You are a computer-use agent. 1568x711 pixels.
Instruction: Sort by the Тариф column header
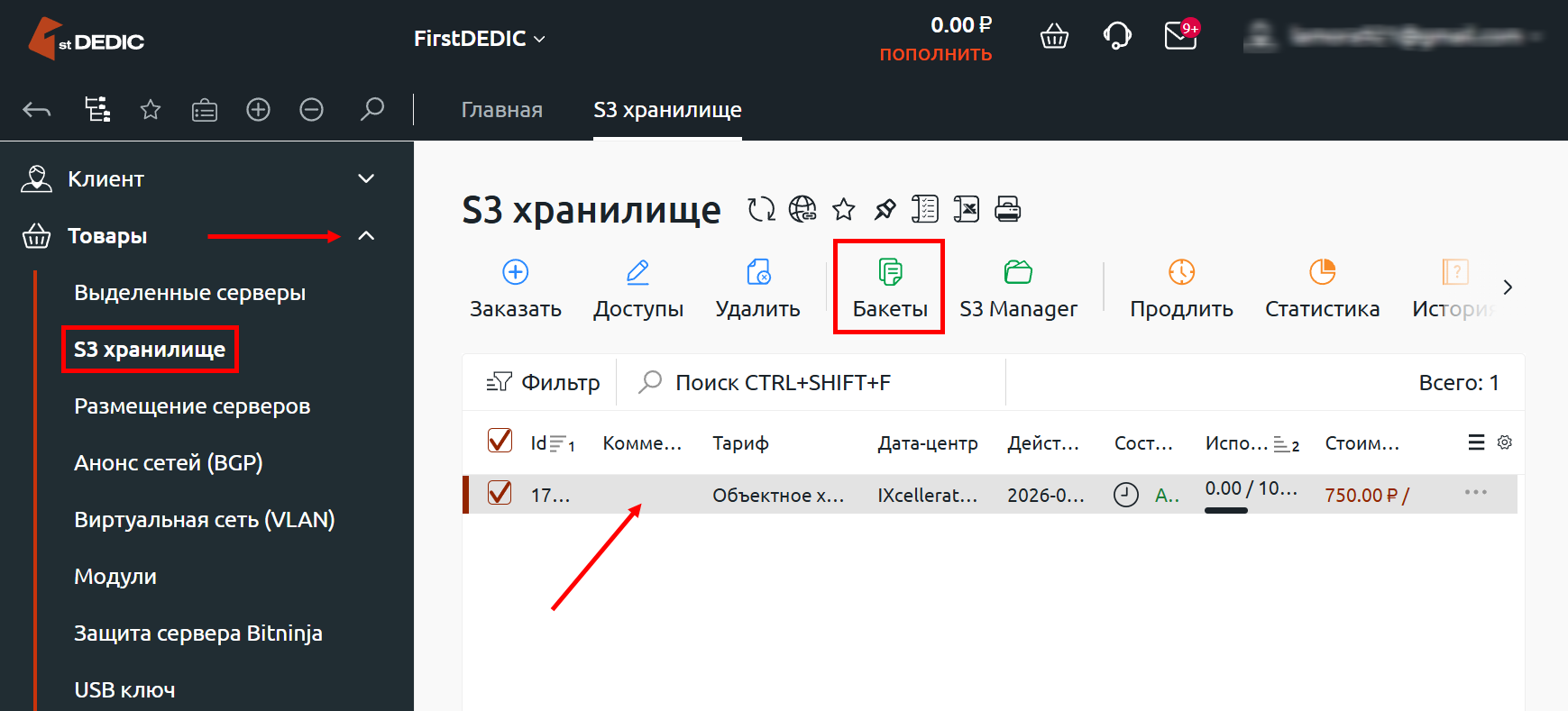tap(740, 443)
